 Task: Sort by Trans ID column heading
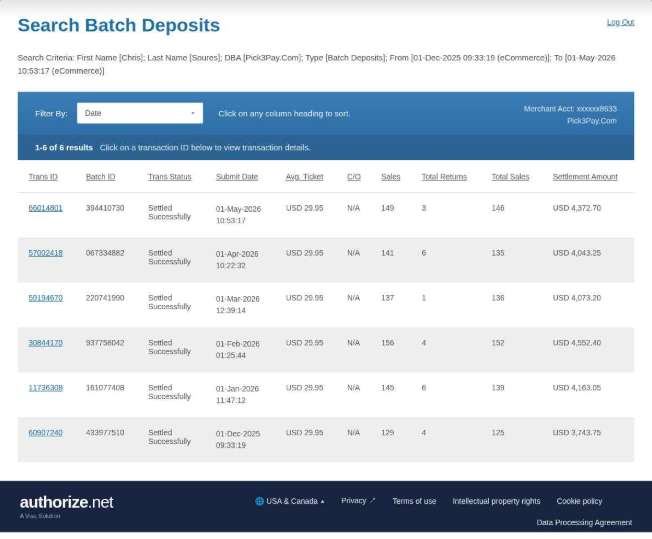pos(43,177)
